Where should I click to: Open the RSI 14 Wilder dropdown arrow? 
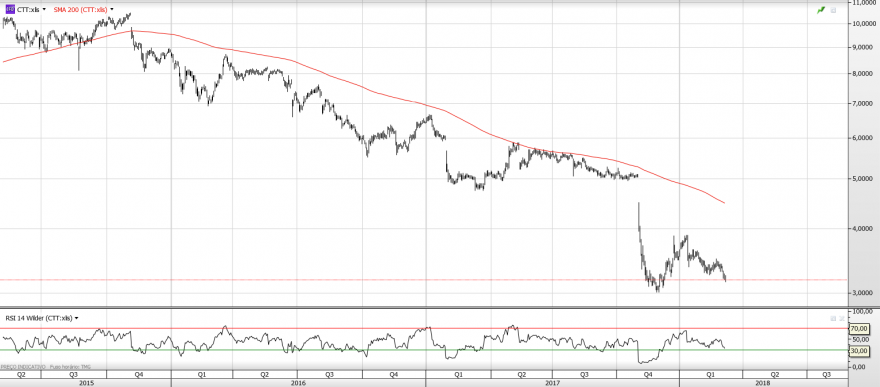point(76,318)
